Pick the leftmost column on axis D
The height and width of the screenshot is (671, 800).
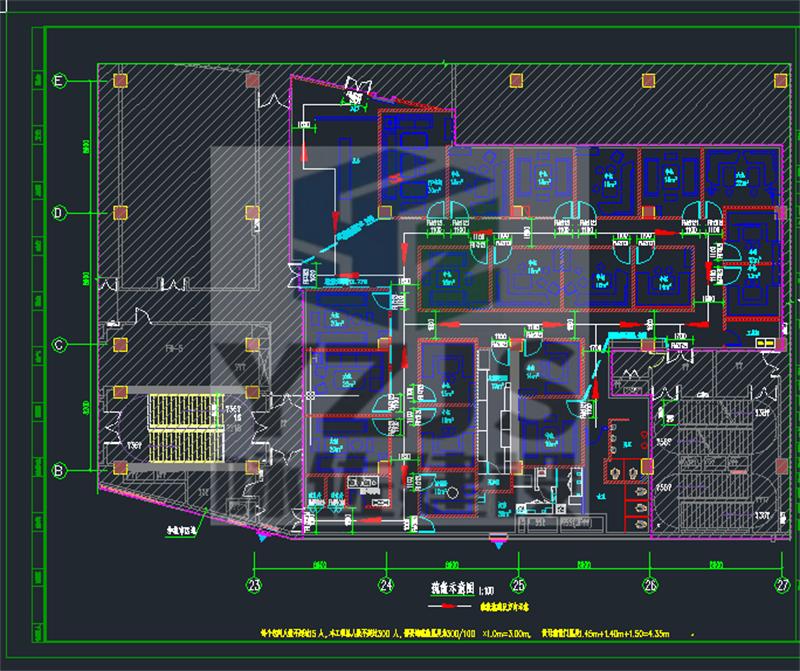(120, 212)
